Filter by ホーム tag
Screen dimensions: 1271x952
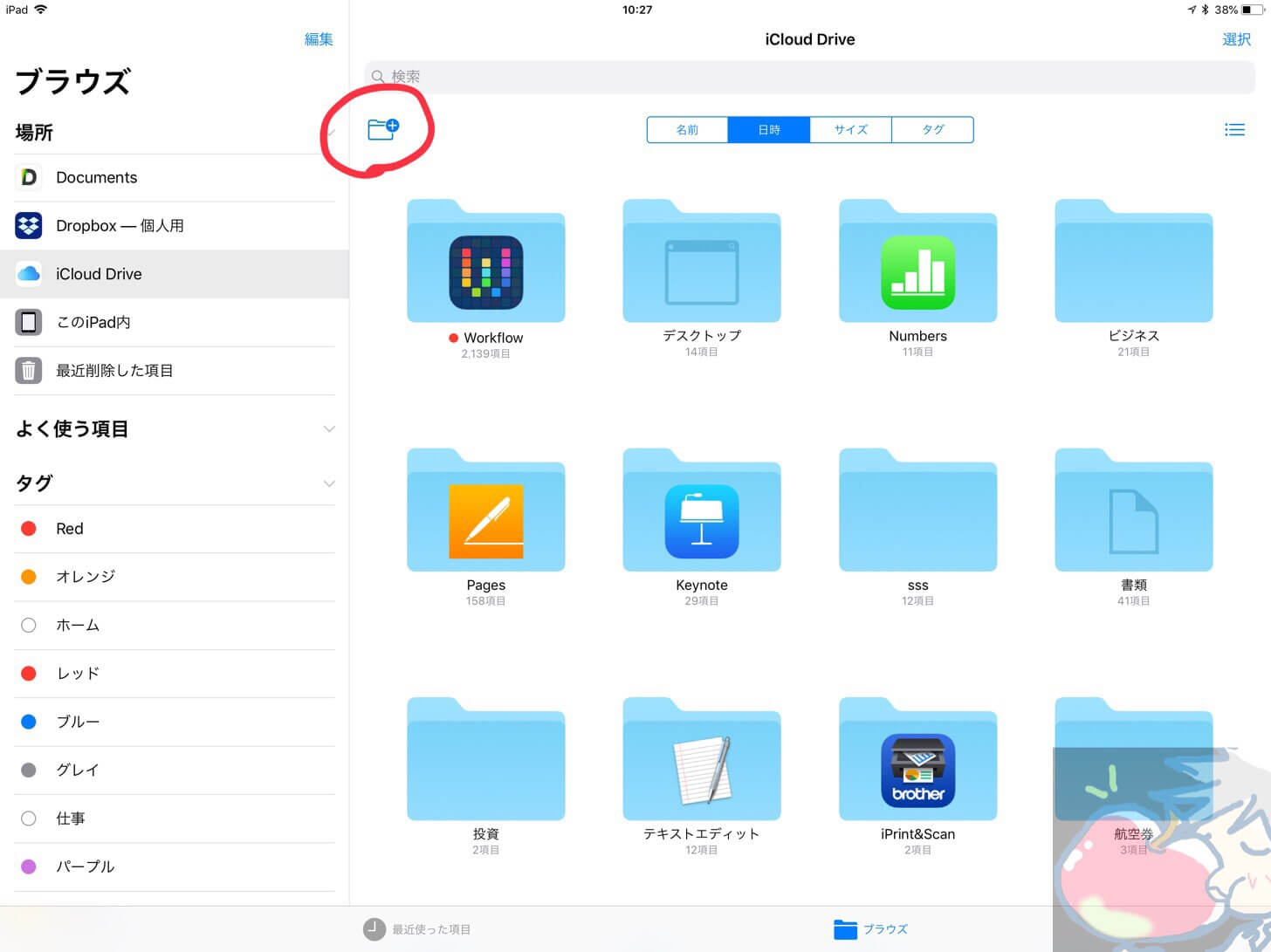[175, 626]
